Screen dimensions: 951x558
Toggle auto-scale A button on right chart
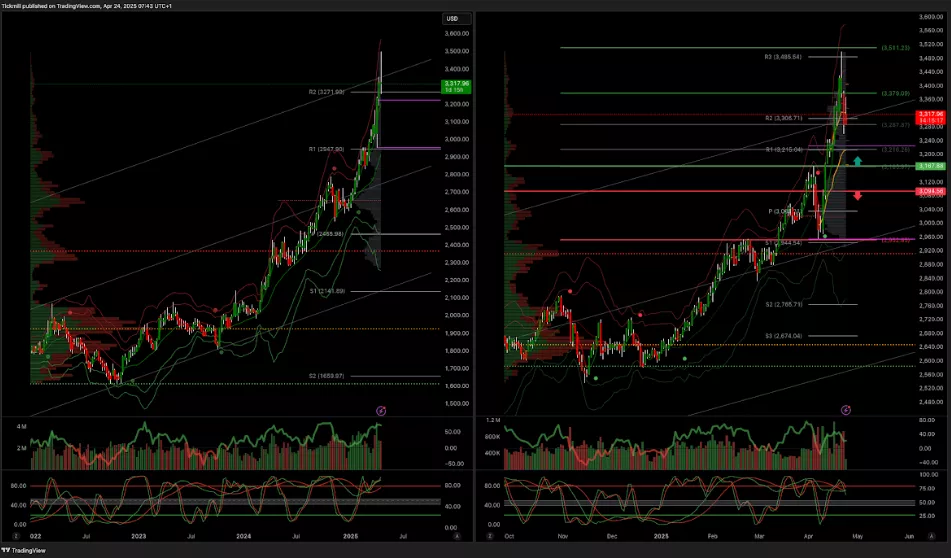931,536
